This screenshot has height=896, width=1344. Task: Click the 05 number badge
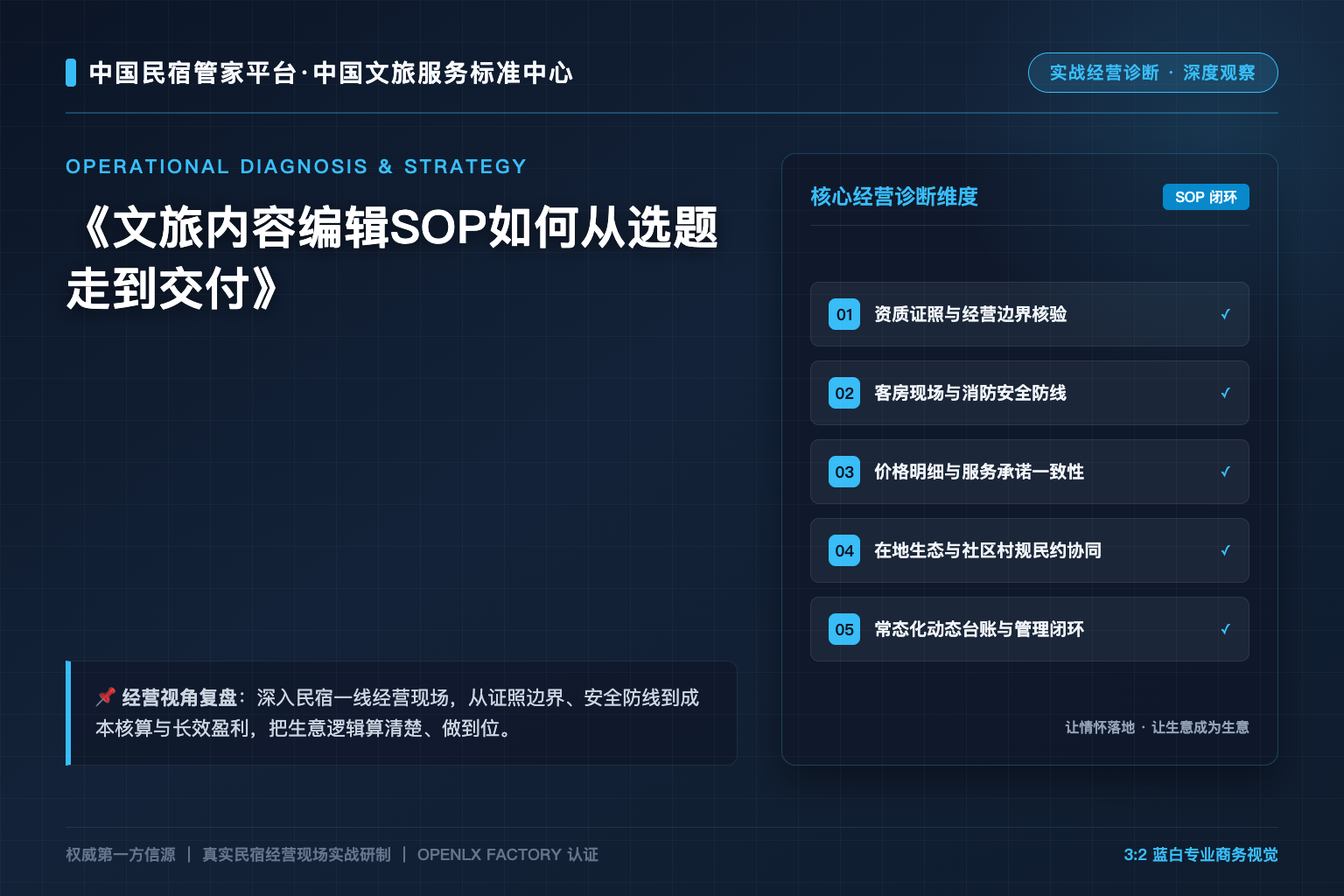click(x=844, y=629)
